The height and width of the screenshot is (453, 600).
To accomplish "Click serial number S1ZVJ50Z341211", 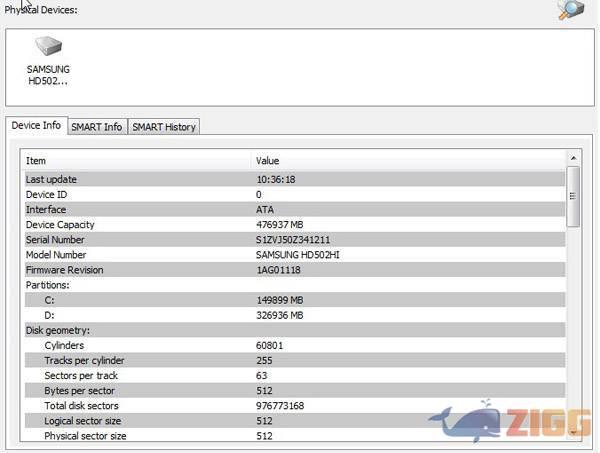I will tap(293, 240).
